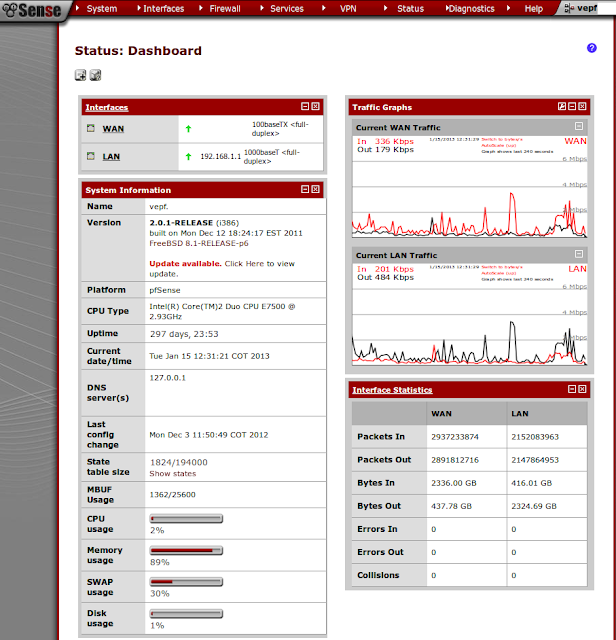Minimize the Traffic Graphs widget

pyautogui.click(x=572, y=107)
